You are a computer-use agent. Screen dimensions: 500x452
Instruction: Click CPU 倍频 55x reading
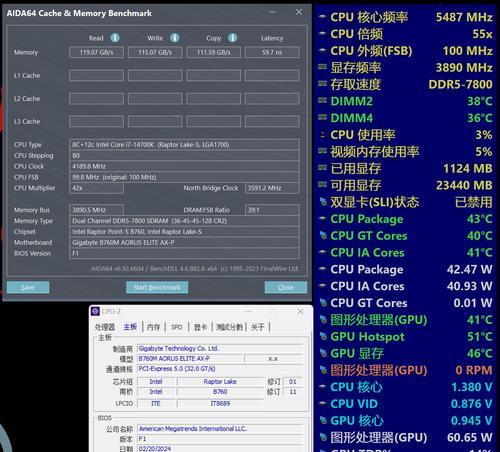click(x=482, y=34)
